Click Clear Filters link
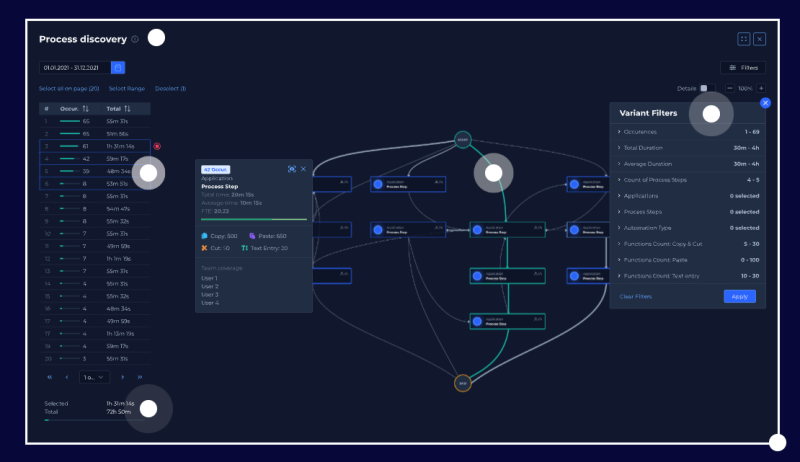This screenshot has width=800, height=462. (x=636, y=296)
